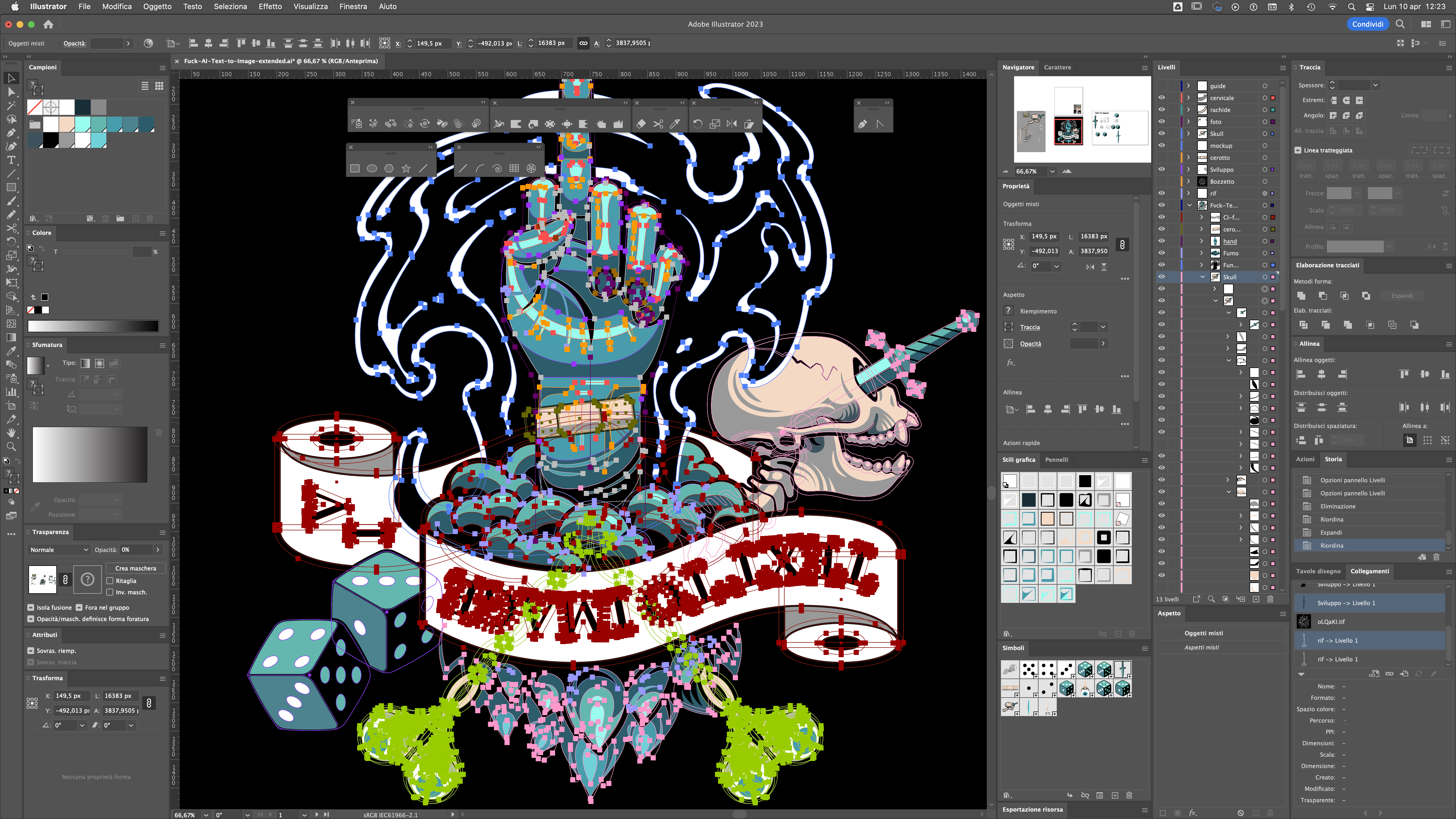Select the Hand tool in the toolbar
Screen dimensions: 1456x819
pos(11,433)
